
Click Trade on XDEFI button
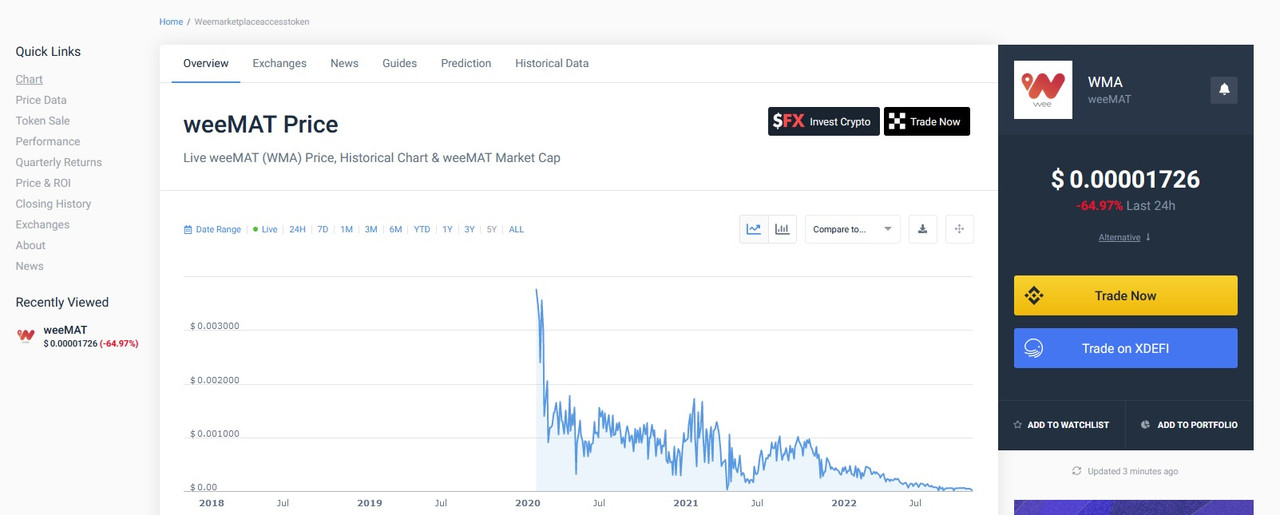tap(1125, 348)
